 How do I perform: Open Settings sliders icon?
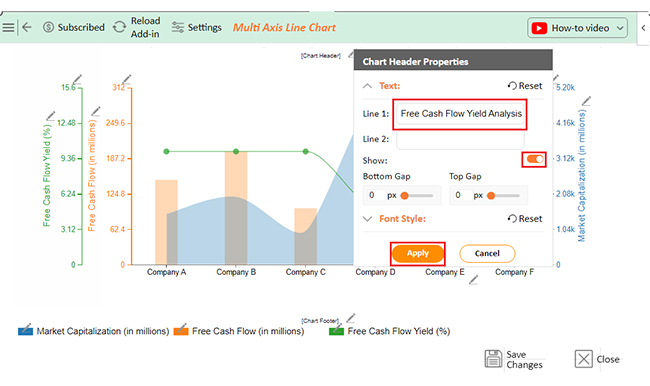click(178, 27)
